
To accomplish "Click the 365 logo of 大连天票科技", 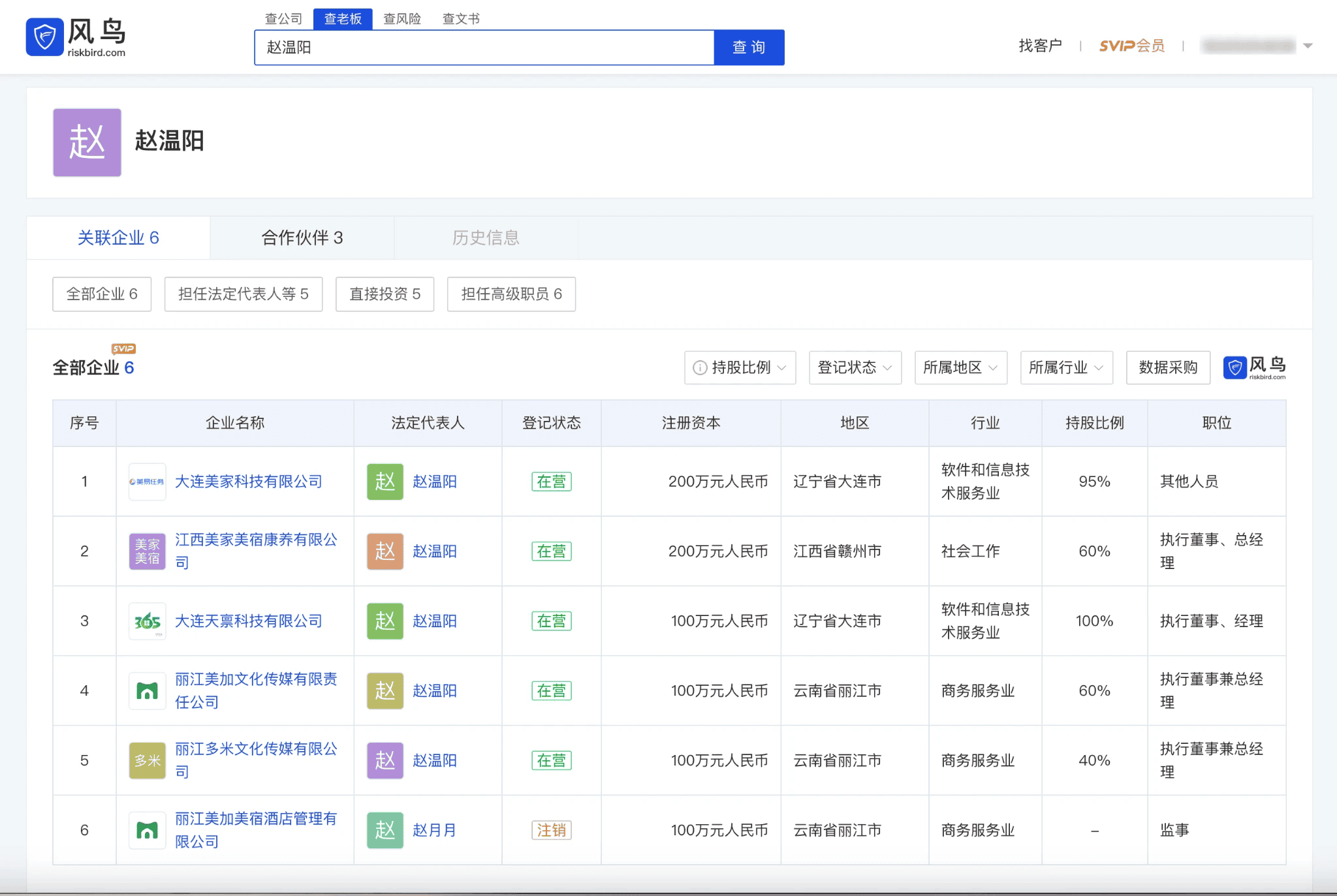I will click(147, 621).
